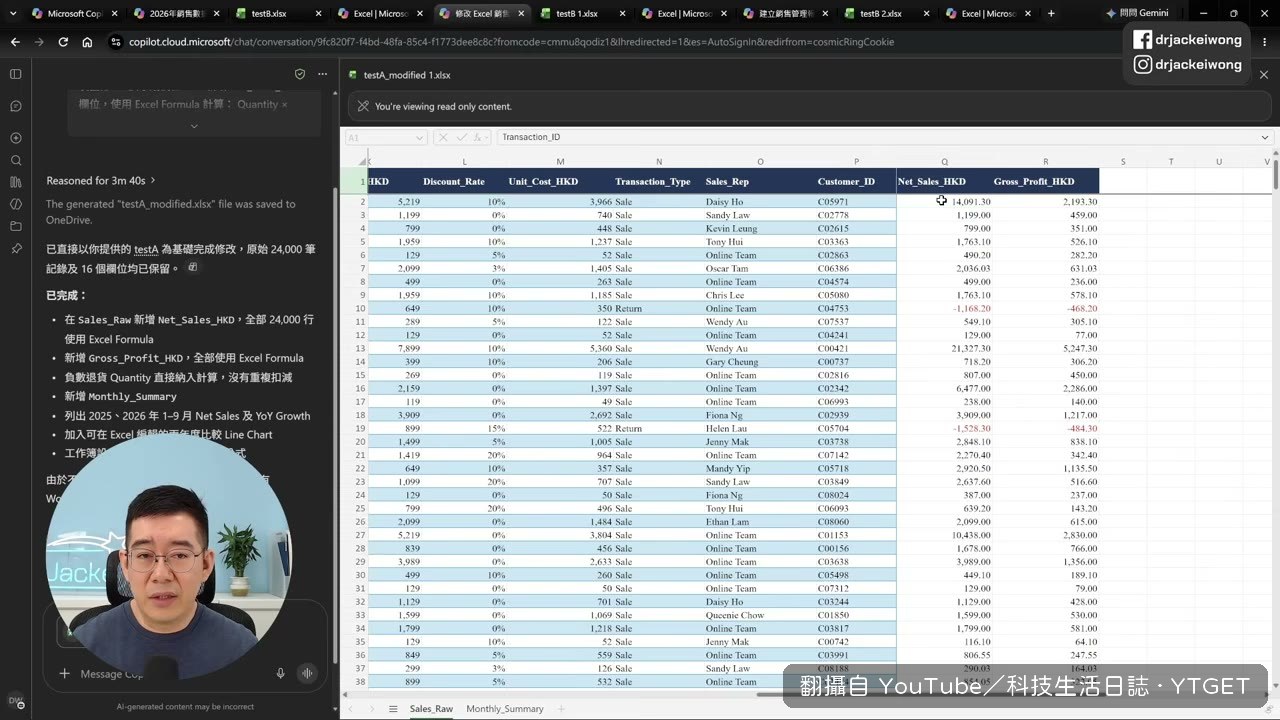The height and width of the screenshot is (720, 1280).
Task: Click the shield protection icon above chat
Action: pos(299,74)
